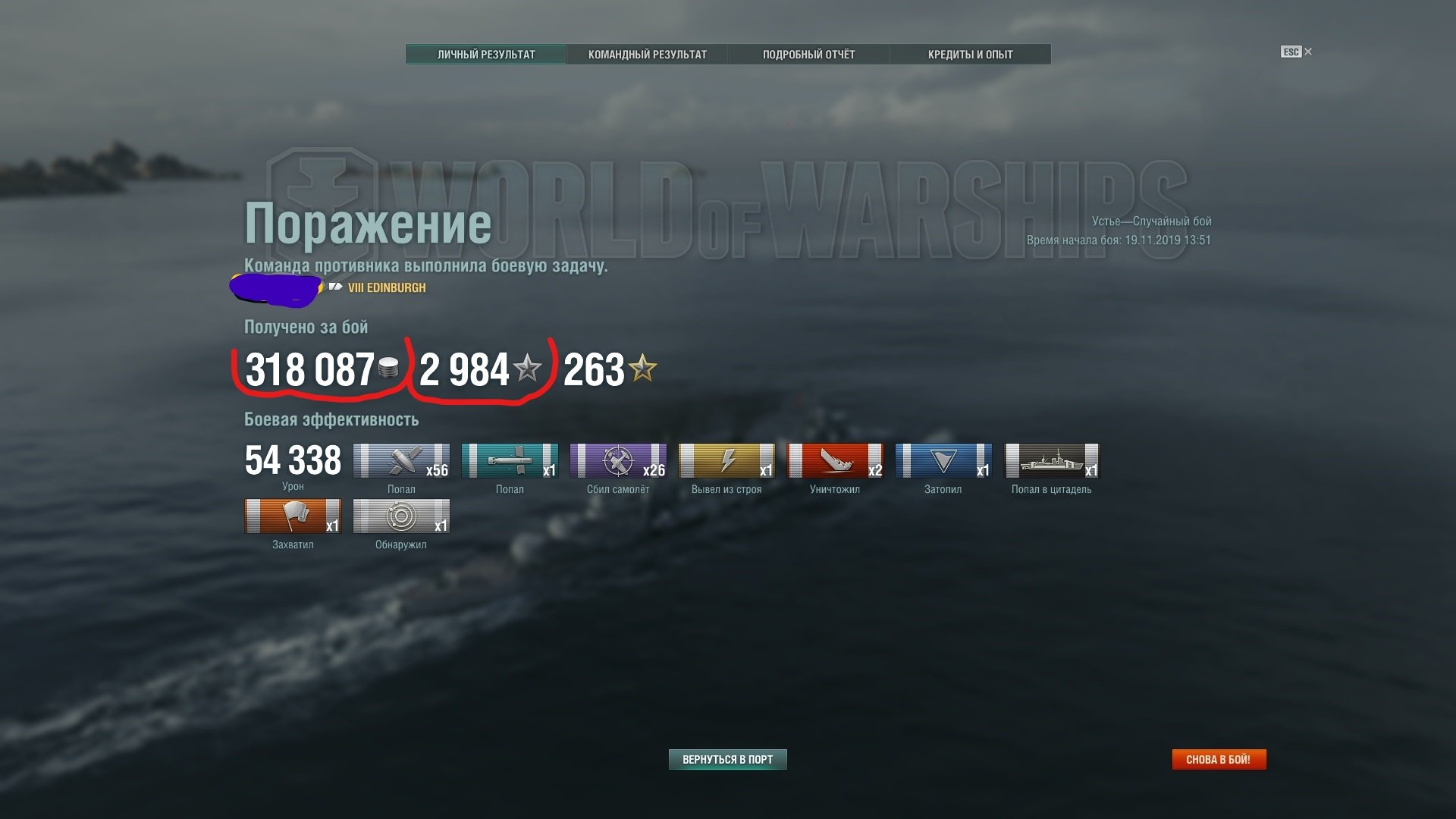This screenshot has height=819, width=1456.
Task: Switch to Подробный отчёт tab
Action: (x=808, y=55)
